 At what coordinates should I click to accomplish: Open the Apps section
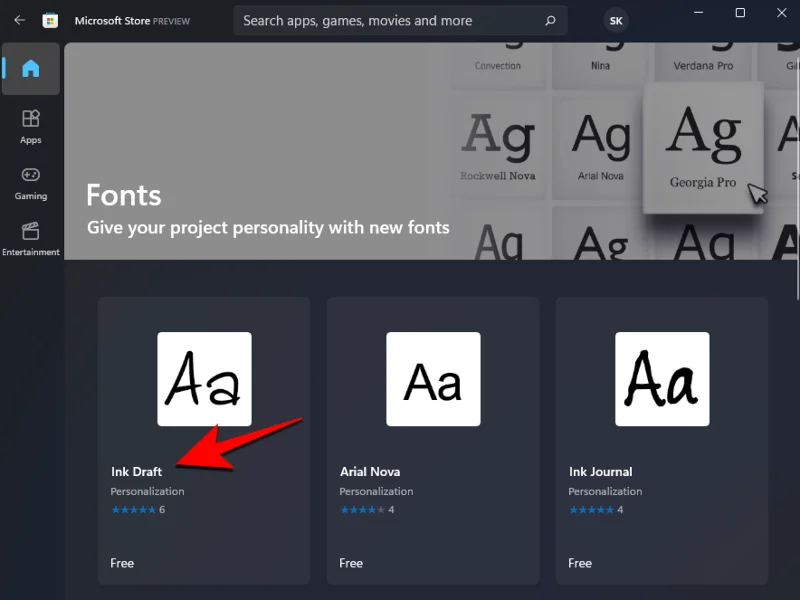pyautogui.click(x=31, y=127)
